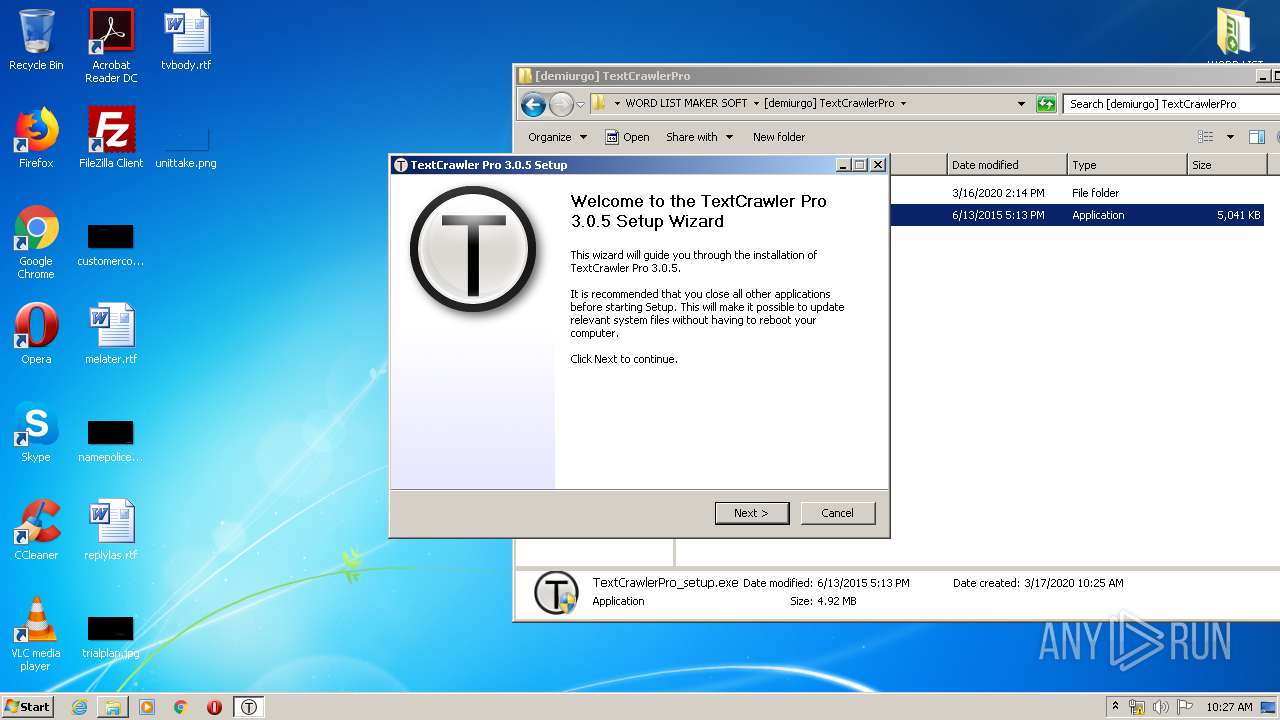
Task: Cancel the TextCrawler Pro setup
Action: click(838, 513)
